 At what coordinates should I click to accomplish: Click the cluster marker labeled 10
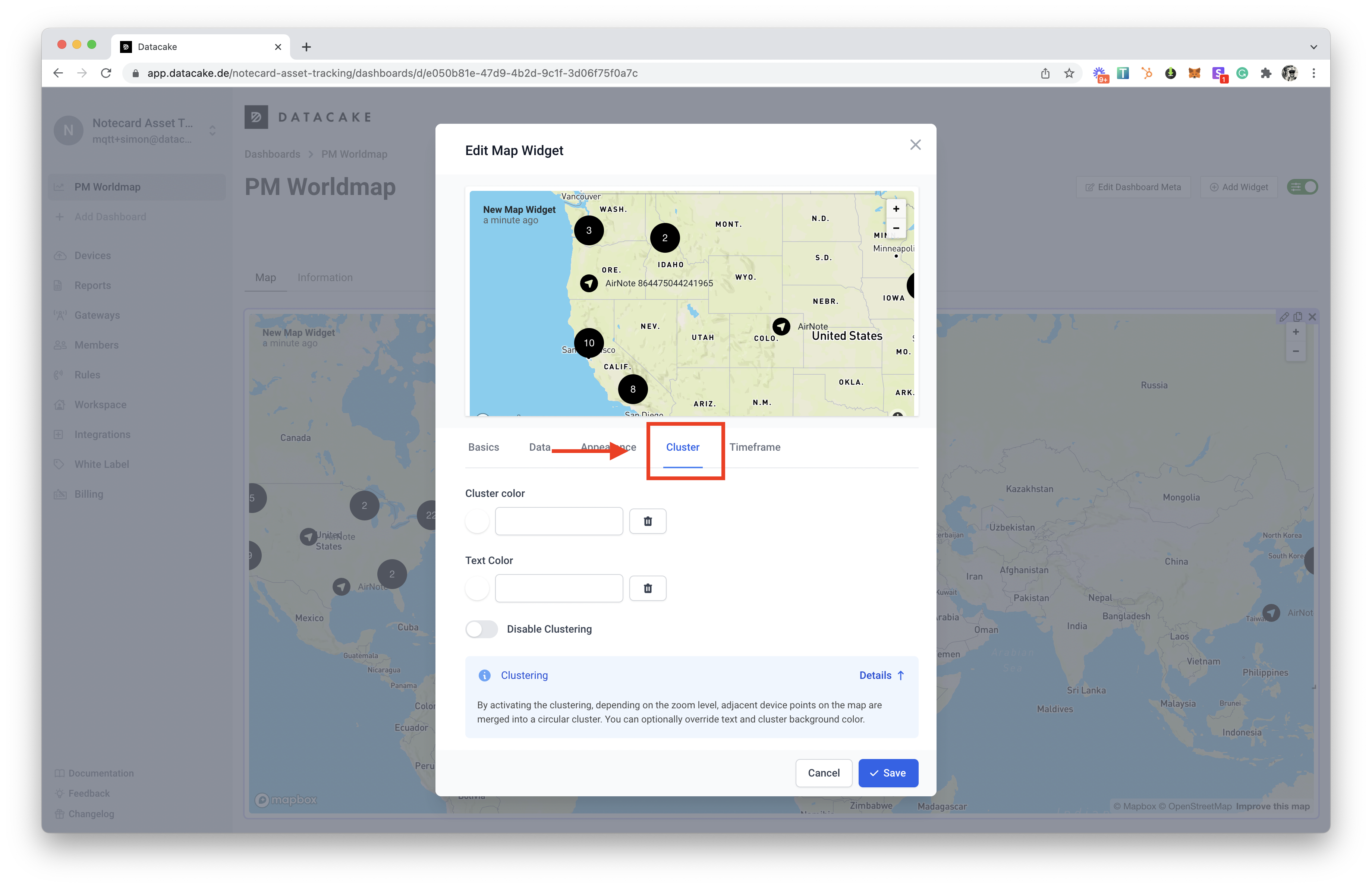tap(589, 343)
